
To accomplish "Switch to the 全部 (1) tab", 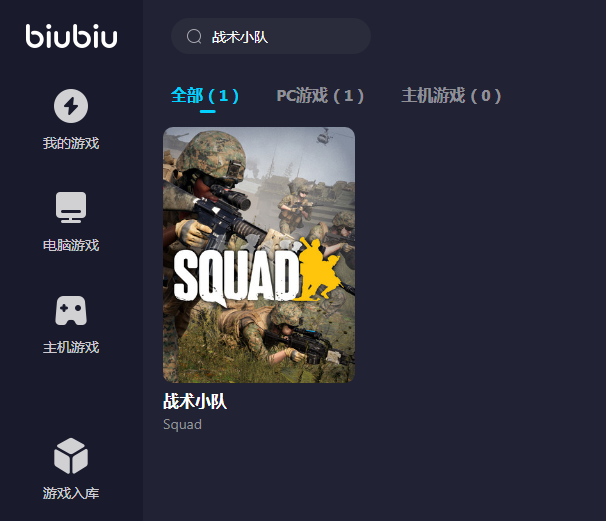I will pos(205,95).
